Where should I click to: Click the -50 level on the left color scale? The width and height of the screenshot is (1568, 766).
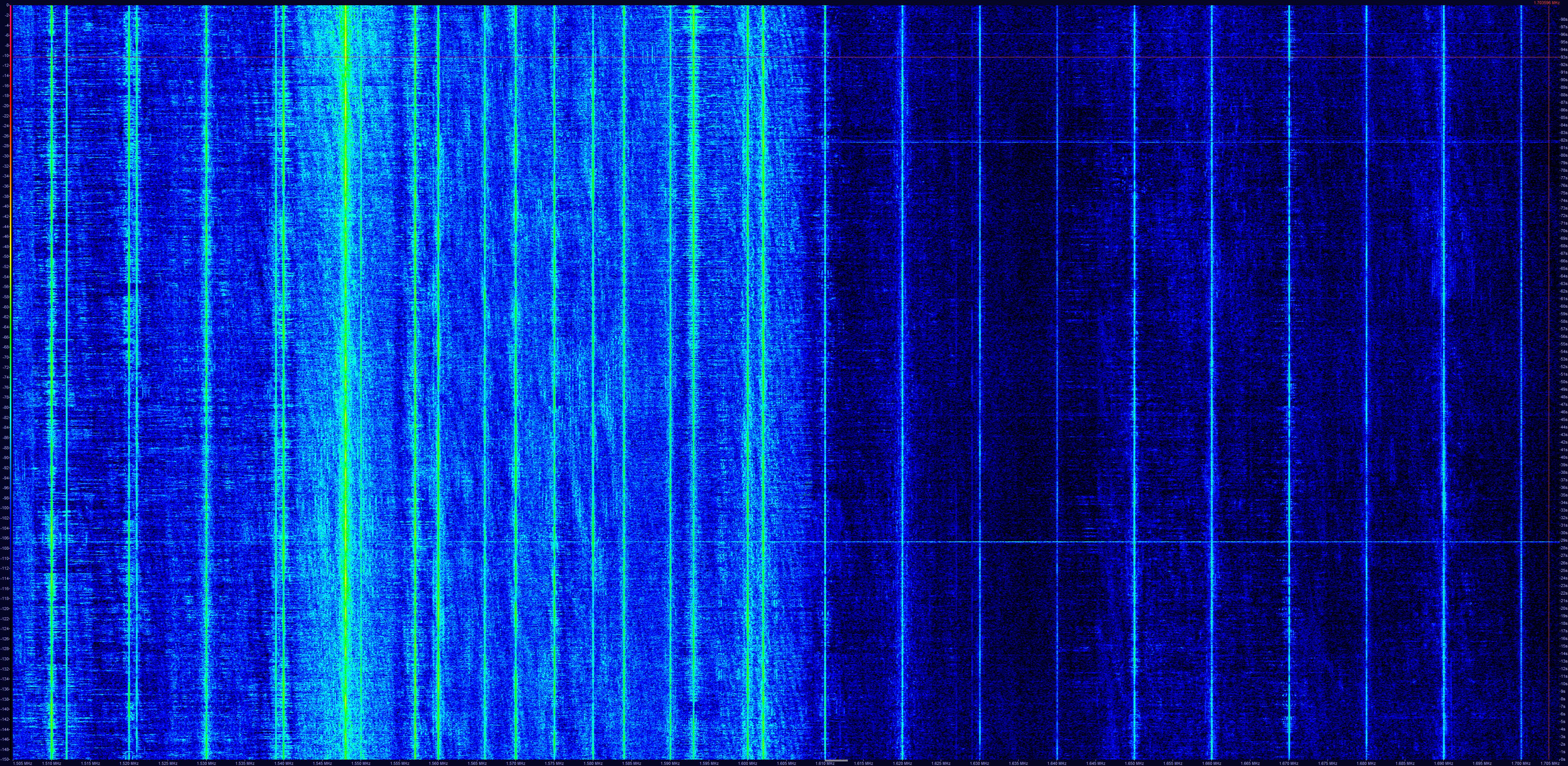[6, 257]
